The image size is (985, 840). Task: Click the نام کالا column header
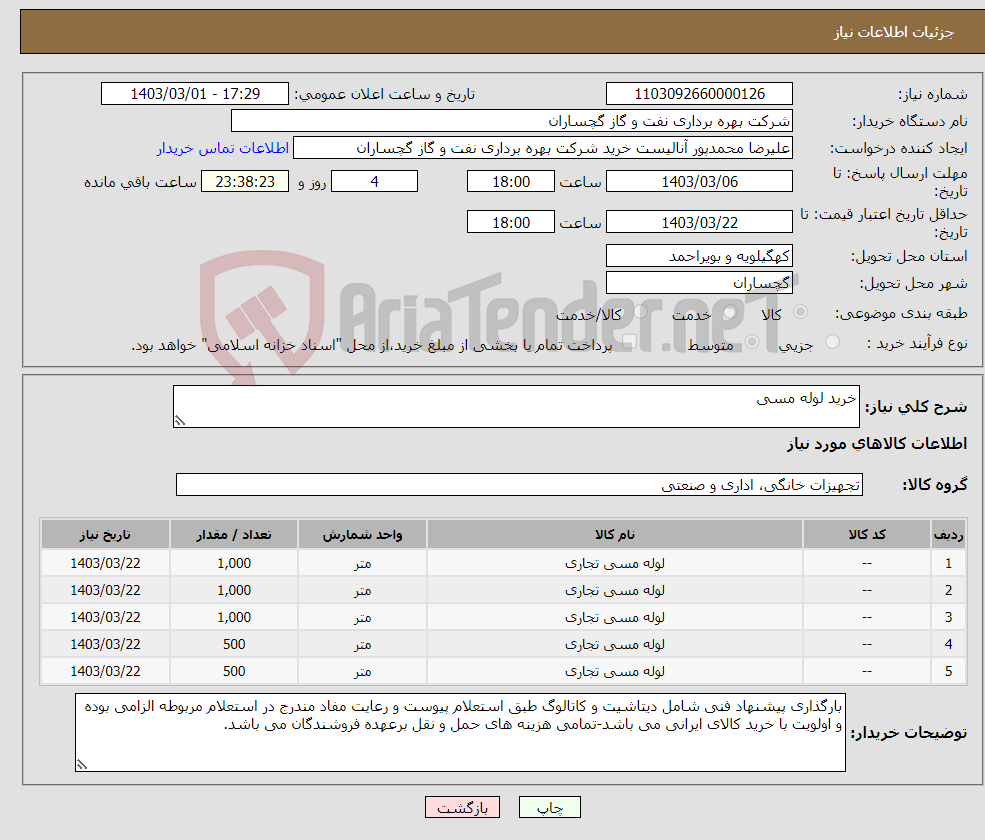click(615, 535)
